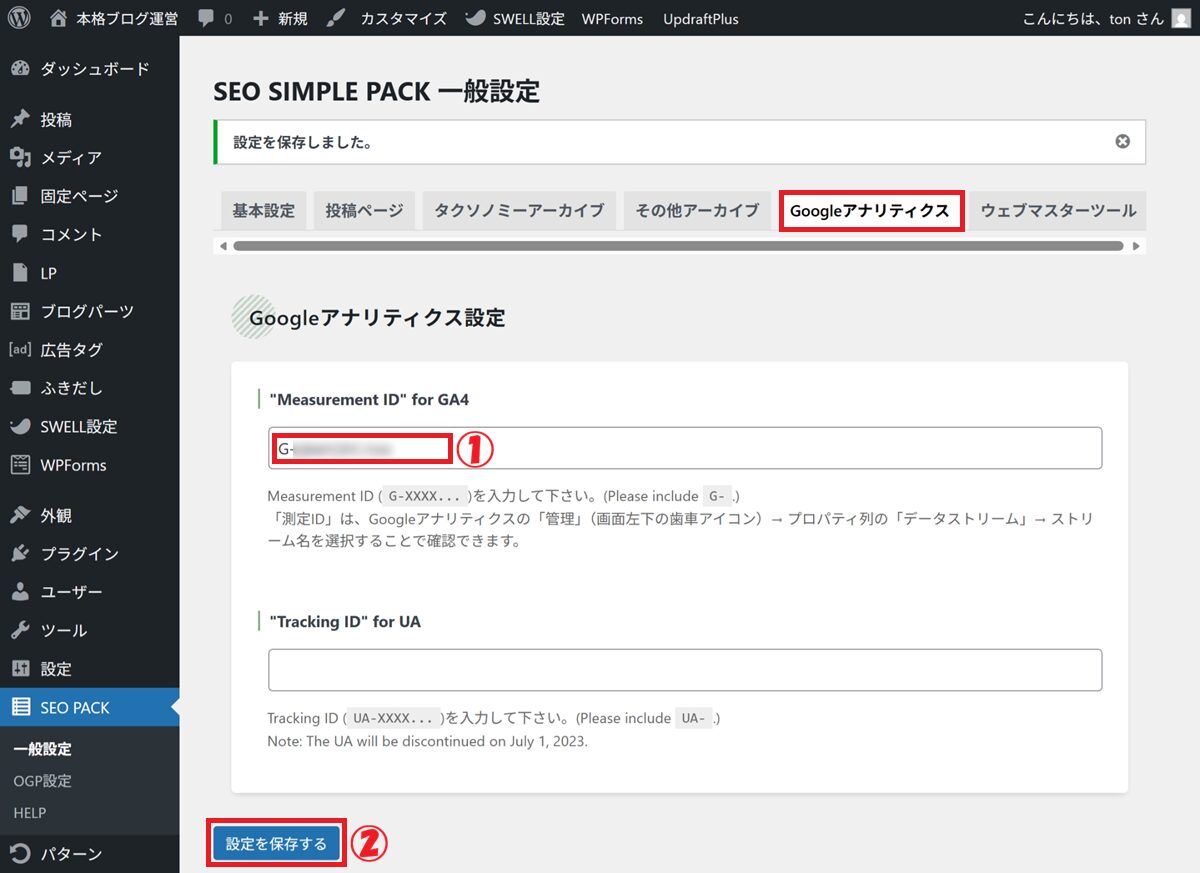
Task: Open the Posts pushpin icon in sidebar
Action: (20, 120)
